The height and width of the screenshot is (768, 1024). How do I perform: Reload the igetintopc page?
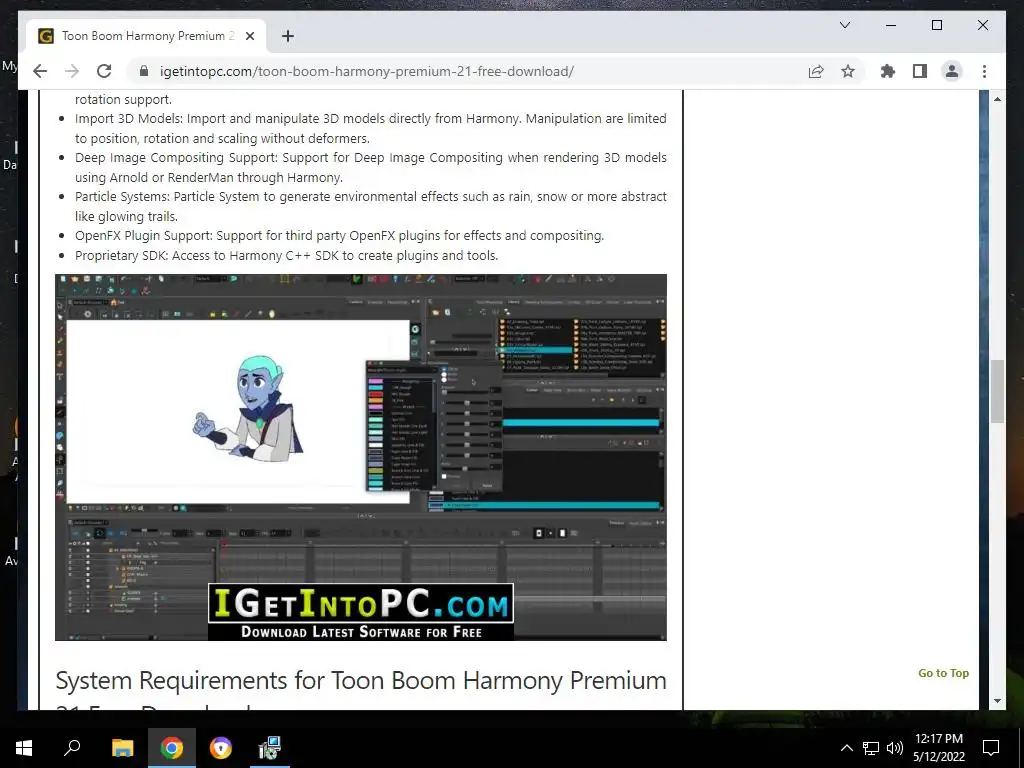tap(104, 71)
